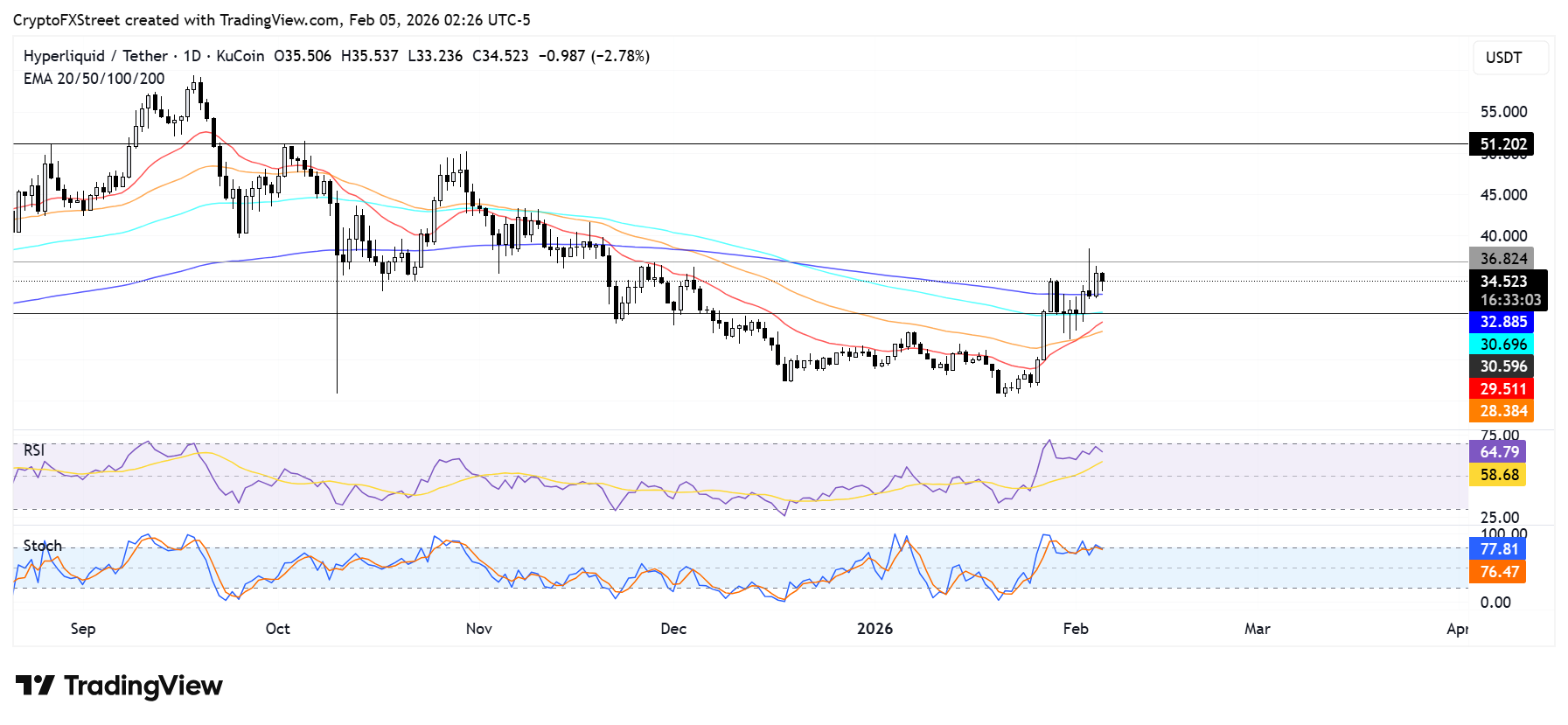1568x725 pixels.
Task: Select the blue Stoch 77.81 value tag
Action: coord(1498,549)
